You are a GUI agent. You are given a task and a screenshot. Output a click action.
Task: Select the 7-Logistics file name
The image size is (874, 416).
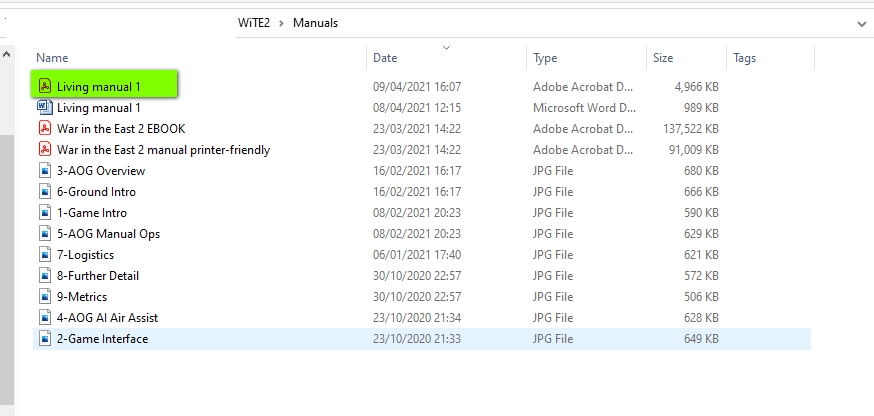(x=85, y=255)
